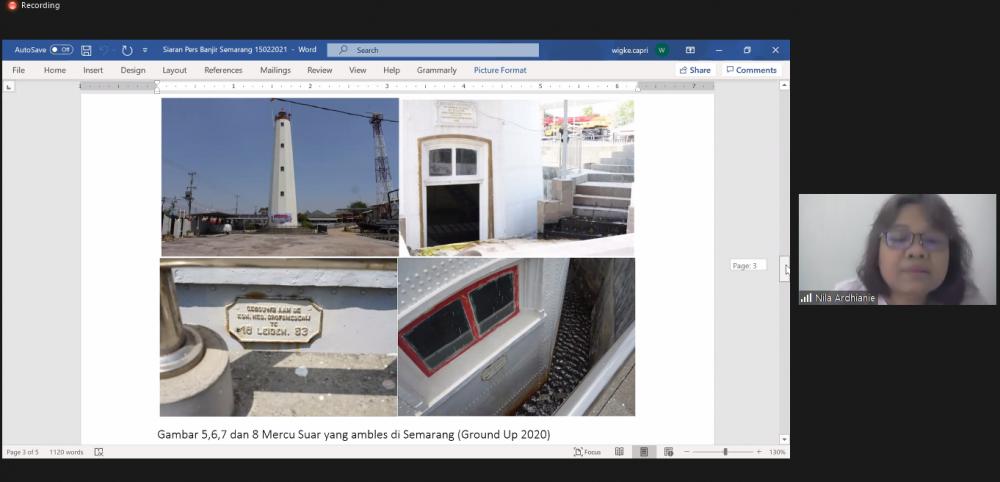Open the View tab
The width and height of the screenshot is (1000, 482).
point(358,70)
